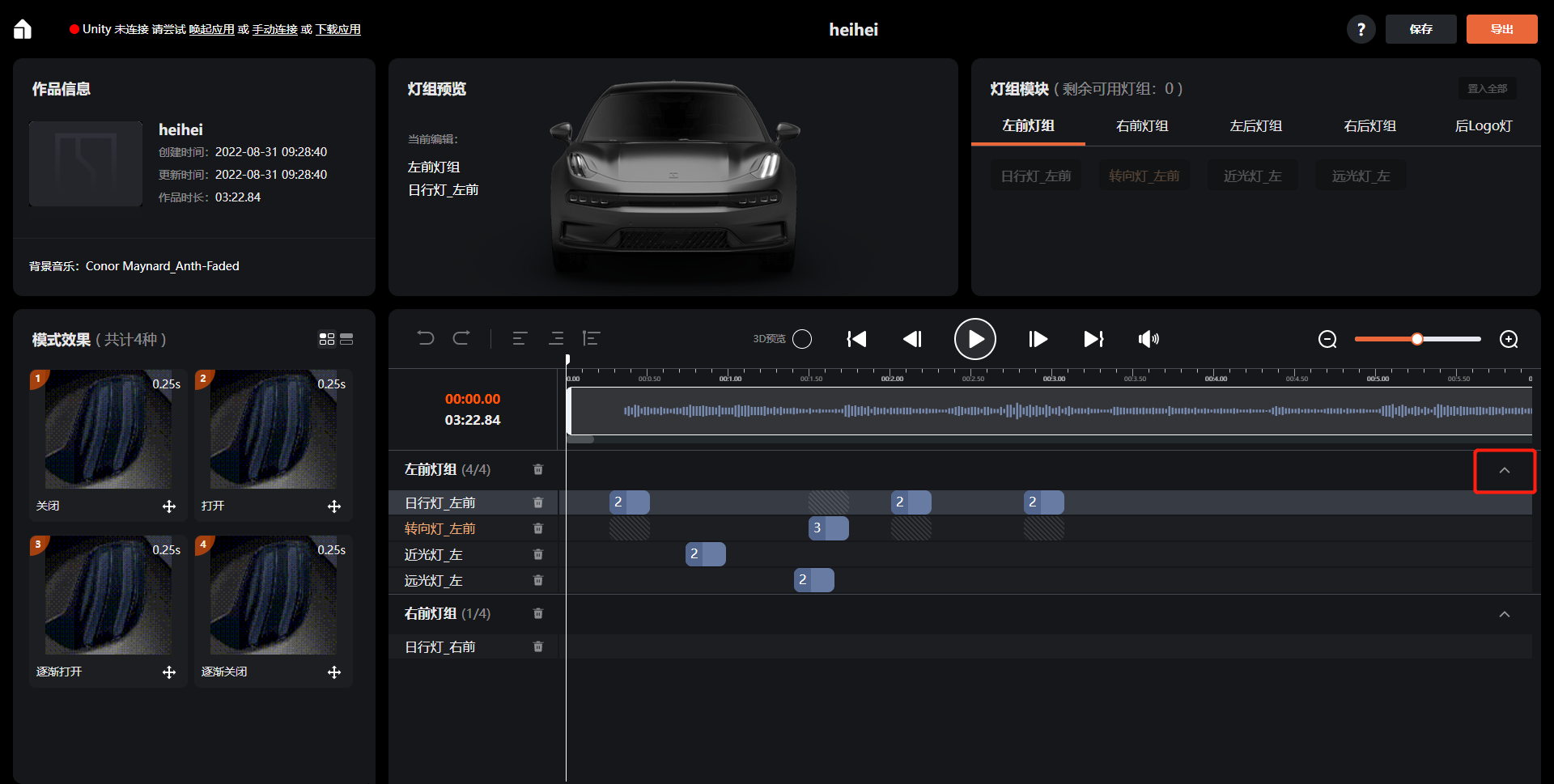The width and height of the screenshot is (1554, 784).
Task: Delete the 左前灯组 group
Action: [x=538, y=469]
